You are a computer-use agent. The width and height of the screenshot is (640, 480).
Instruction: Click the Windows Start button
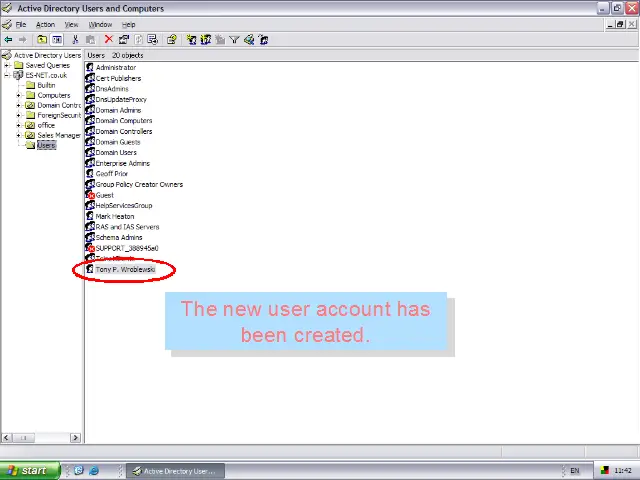coord(28,470)
